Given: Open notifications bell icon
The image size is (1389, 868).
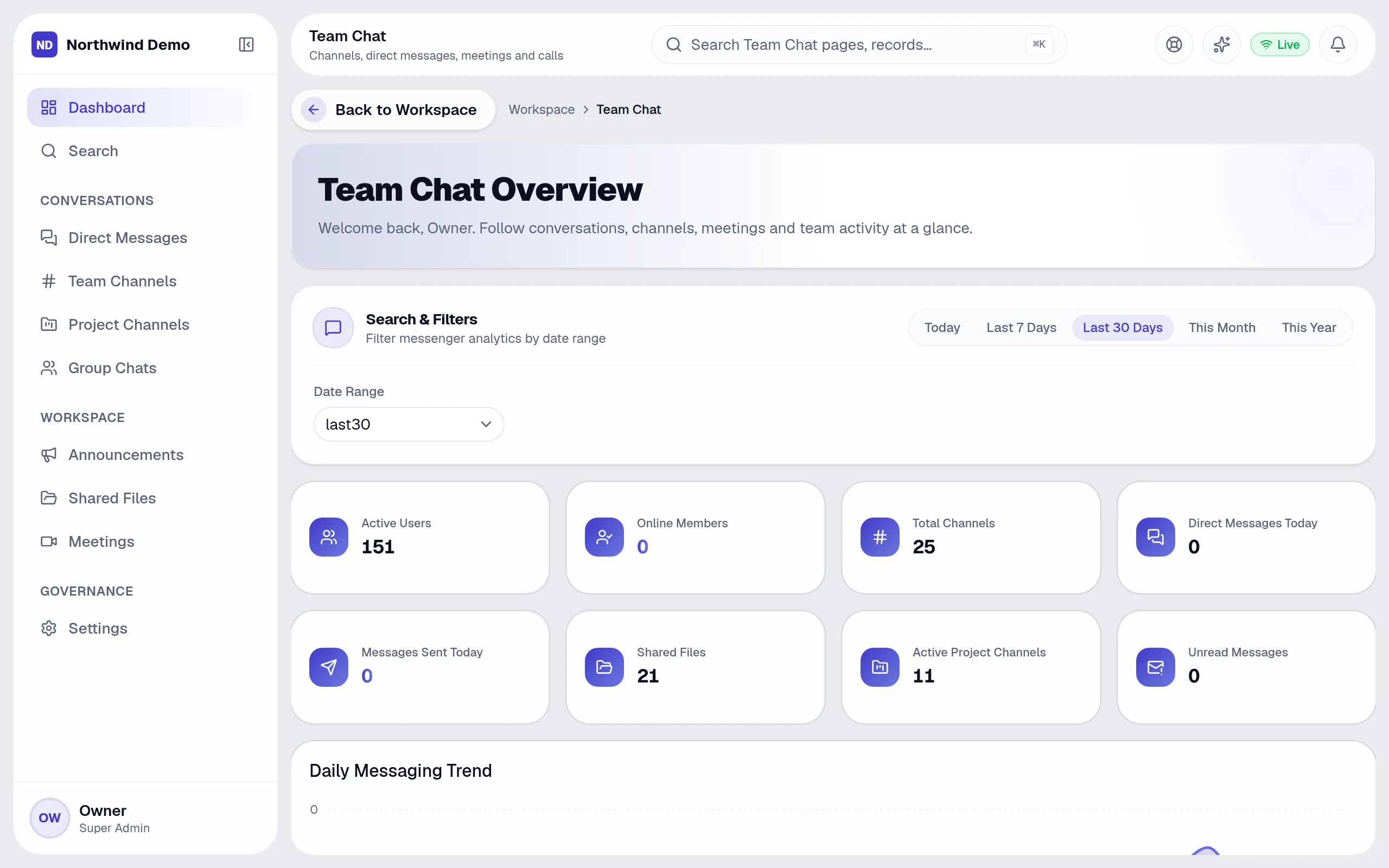Looking at the screenshot, I should point(1337,45).
